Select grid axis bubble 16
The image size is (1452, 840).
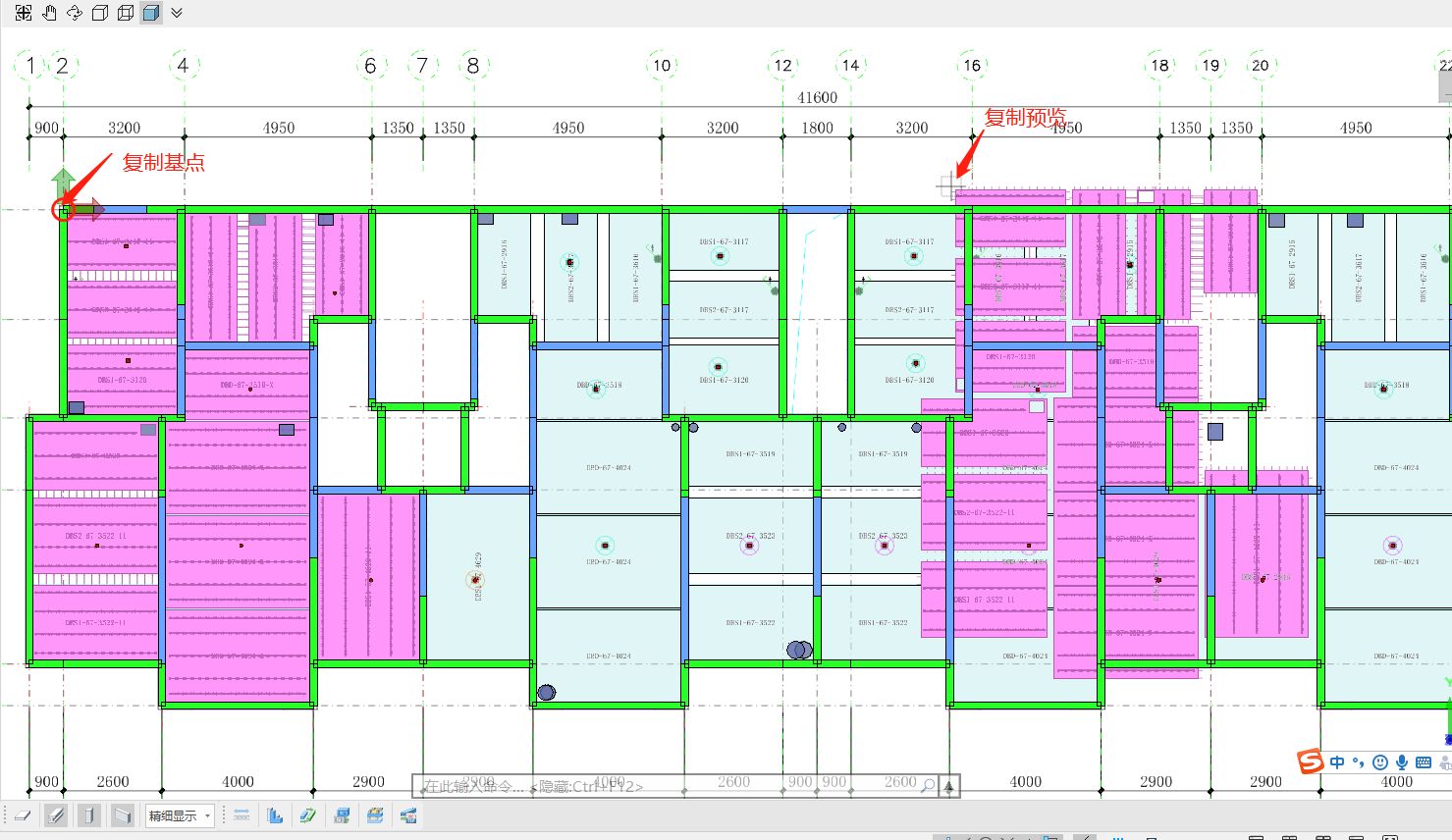(x=972, y=66)
